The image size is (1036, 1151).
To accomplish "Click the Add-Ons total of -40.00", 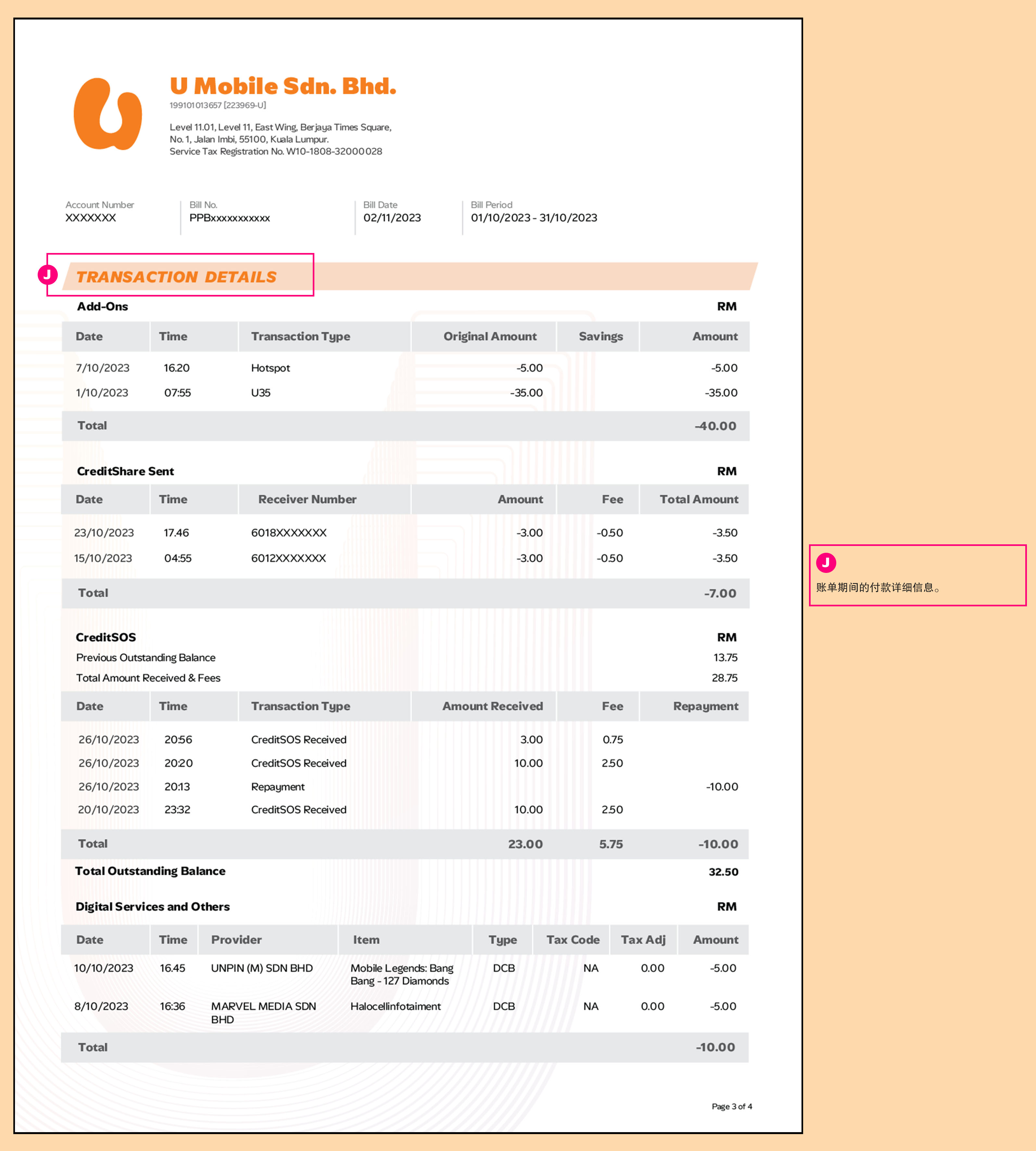I will pyautogui.click(x=715, y=426).
